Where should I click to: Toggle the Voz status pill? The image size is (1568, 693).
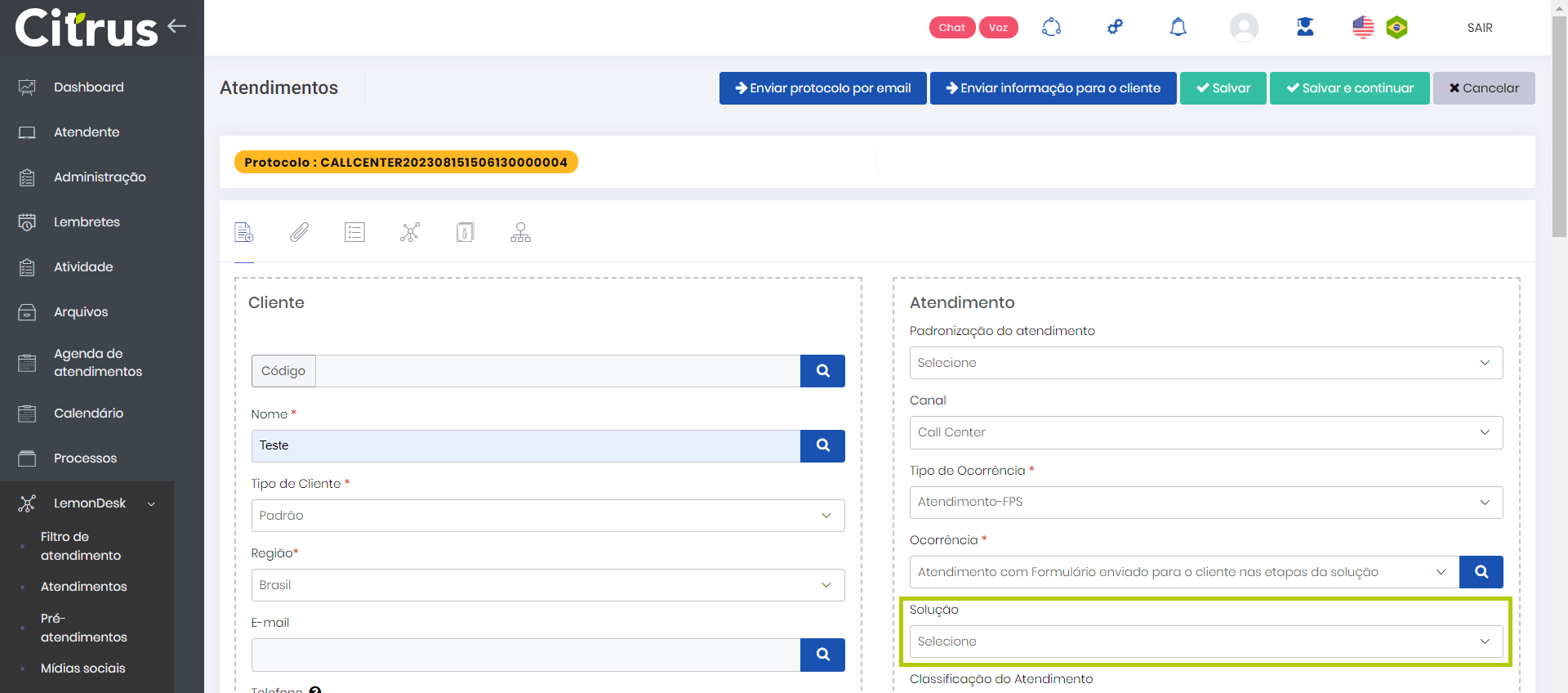tap(998, 28)
